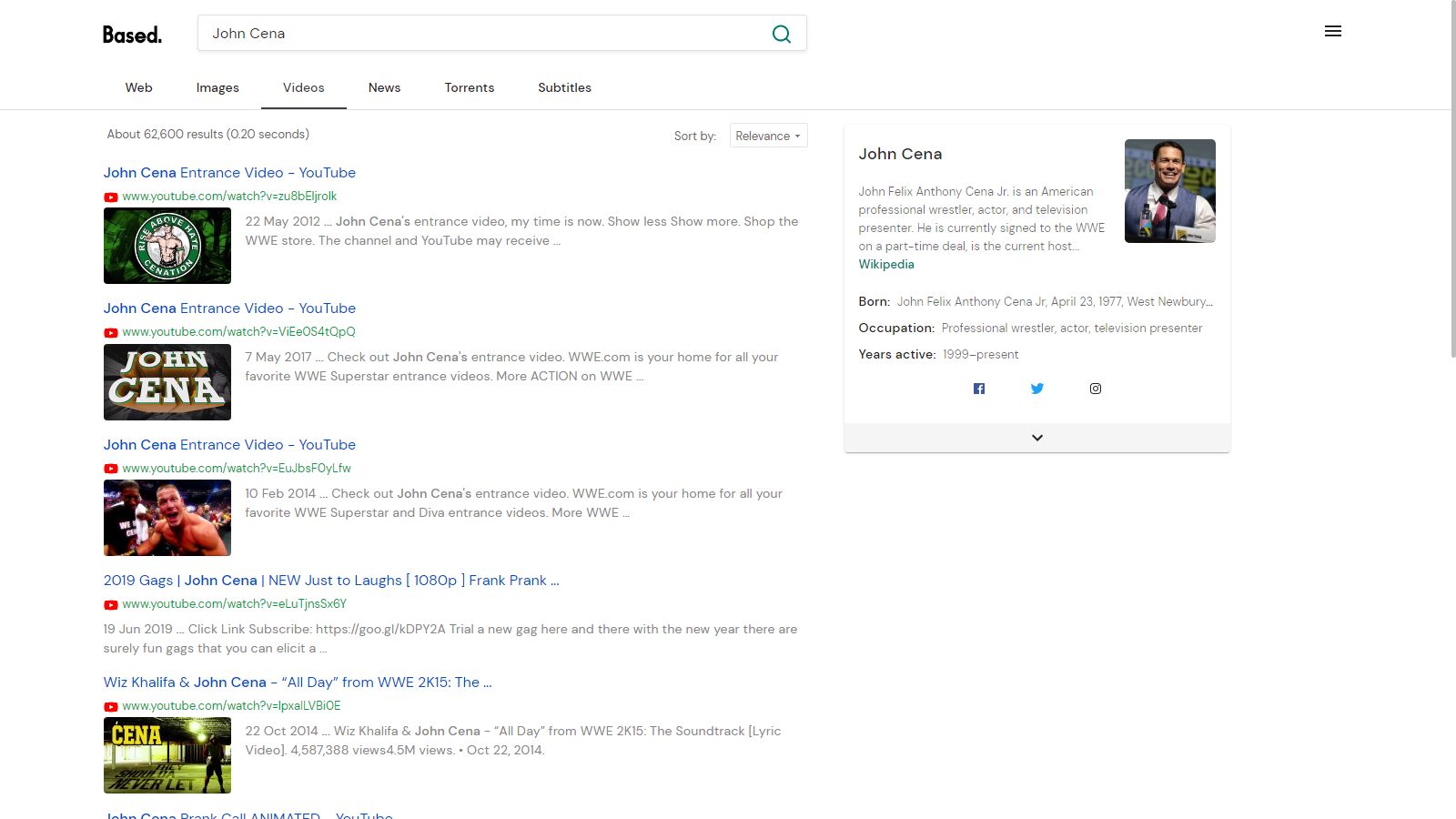Open first John Cena Entrance Video result

229,173
